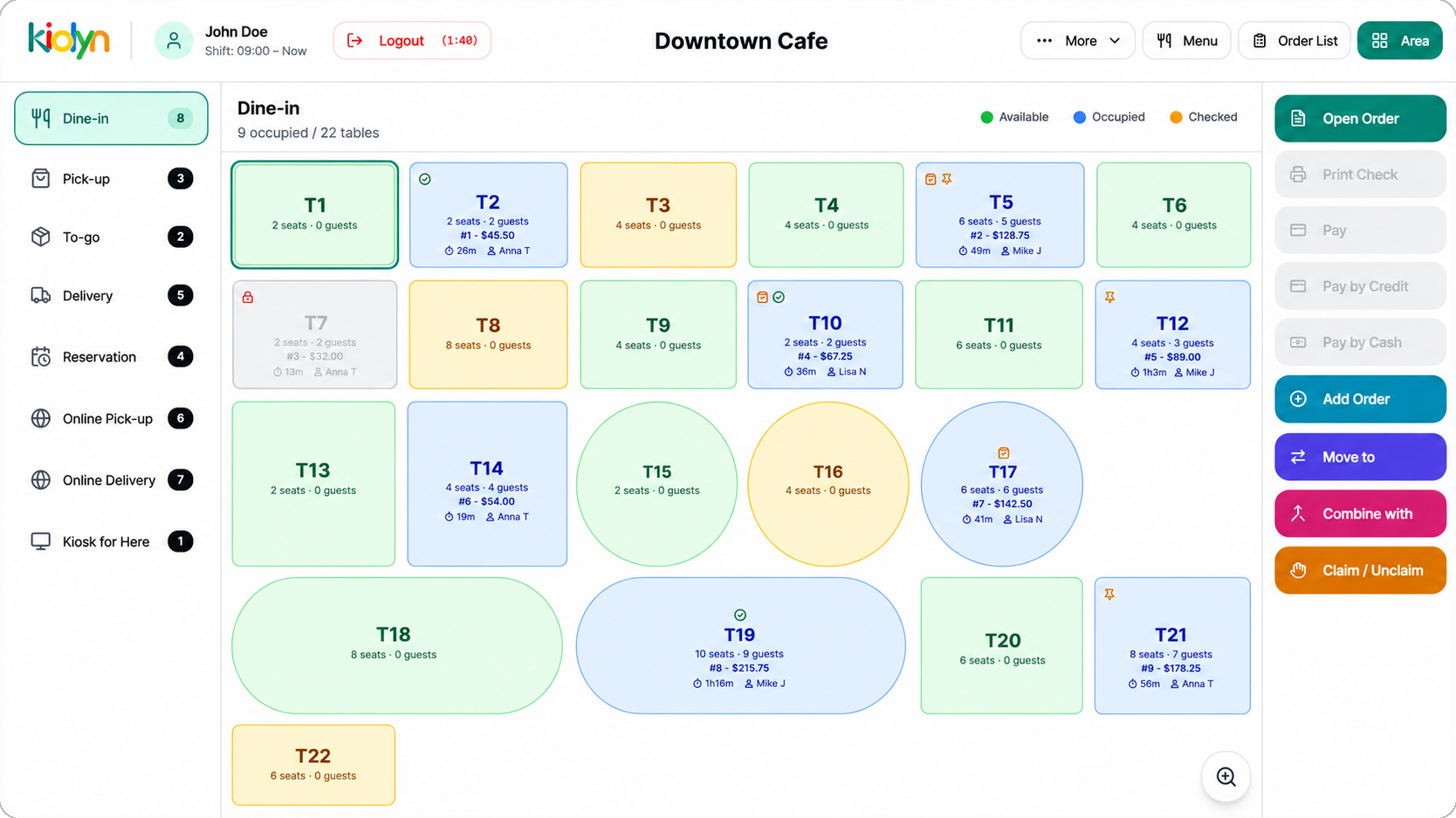The image size is (1456, 818).
Task: Click the zoom magnifier button
Action: point(1226,776)
